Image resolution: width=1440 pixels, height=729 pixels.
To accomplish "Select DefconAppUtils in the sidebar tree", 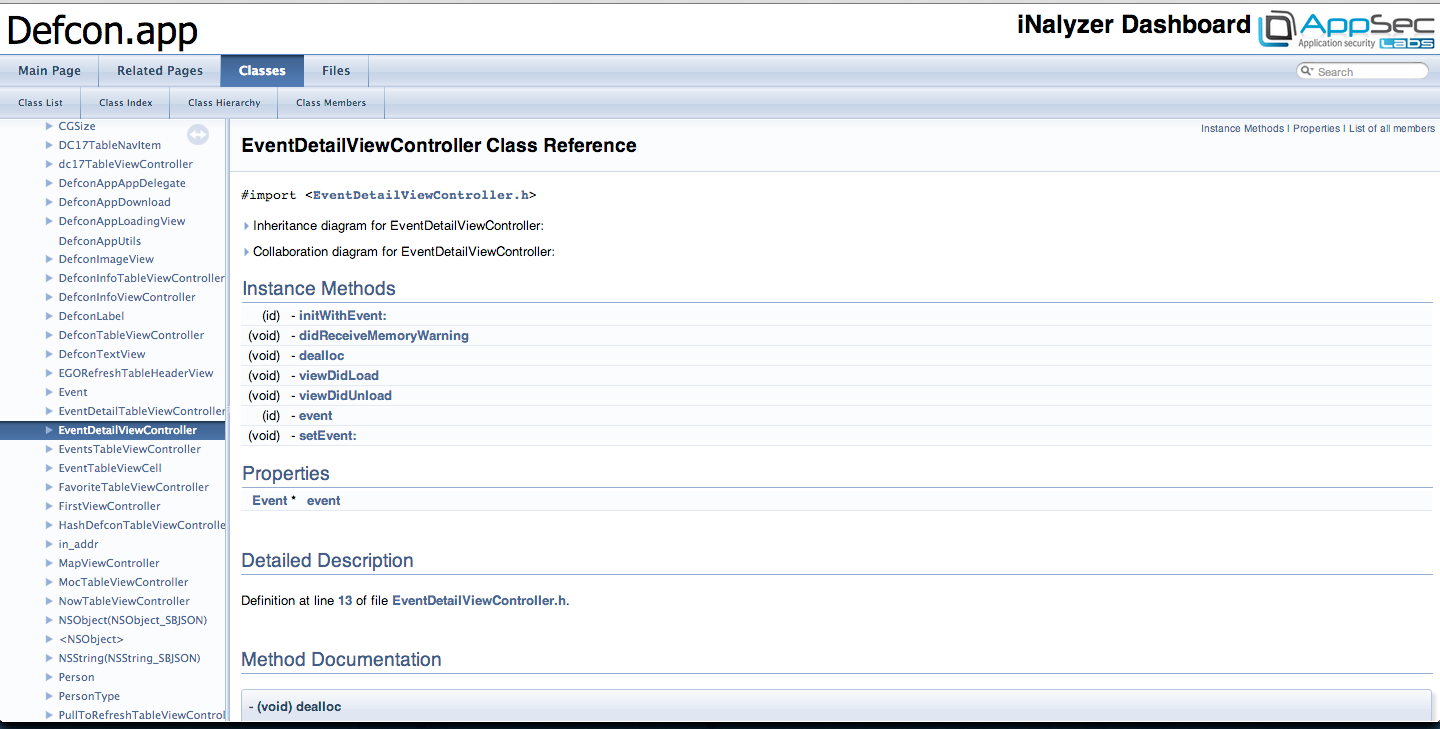I will click(99, 241).
